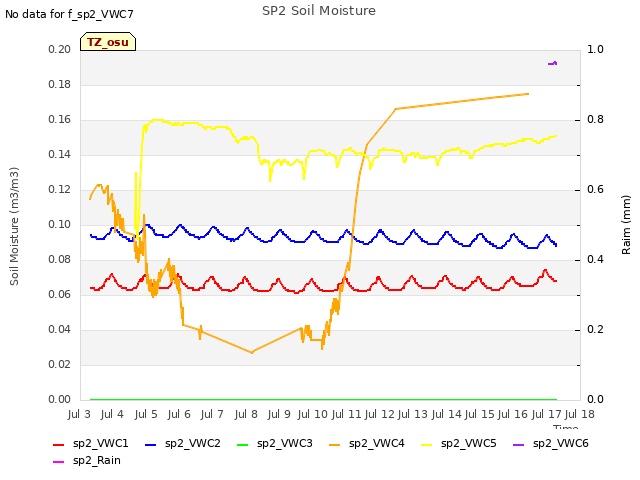Image resolution: width=640 pixels, height=480 pixels.
Task: Click the purple sp2_VWC6 legend swatch
Action: coord(519,444)
